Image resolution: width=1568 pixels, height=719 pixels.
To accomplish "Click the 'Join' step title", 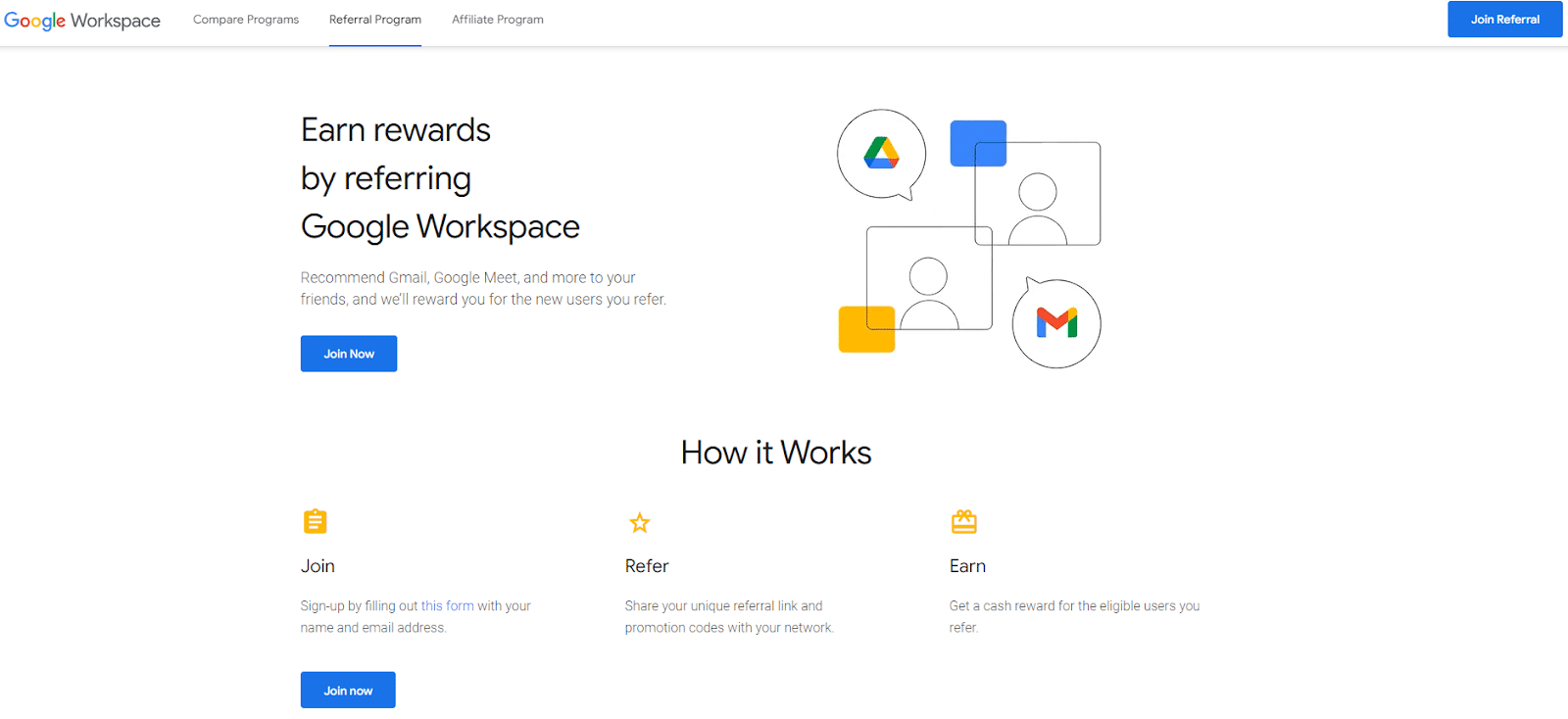I will (318, 566).
